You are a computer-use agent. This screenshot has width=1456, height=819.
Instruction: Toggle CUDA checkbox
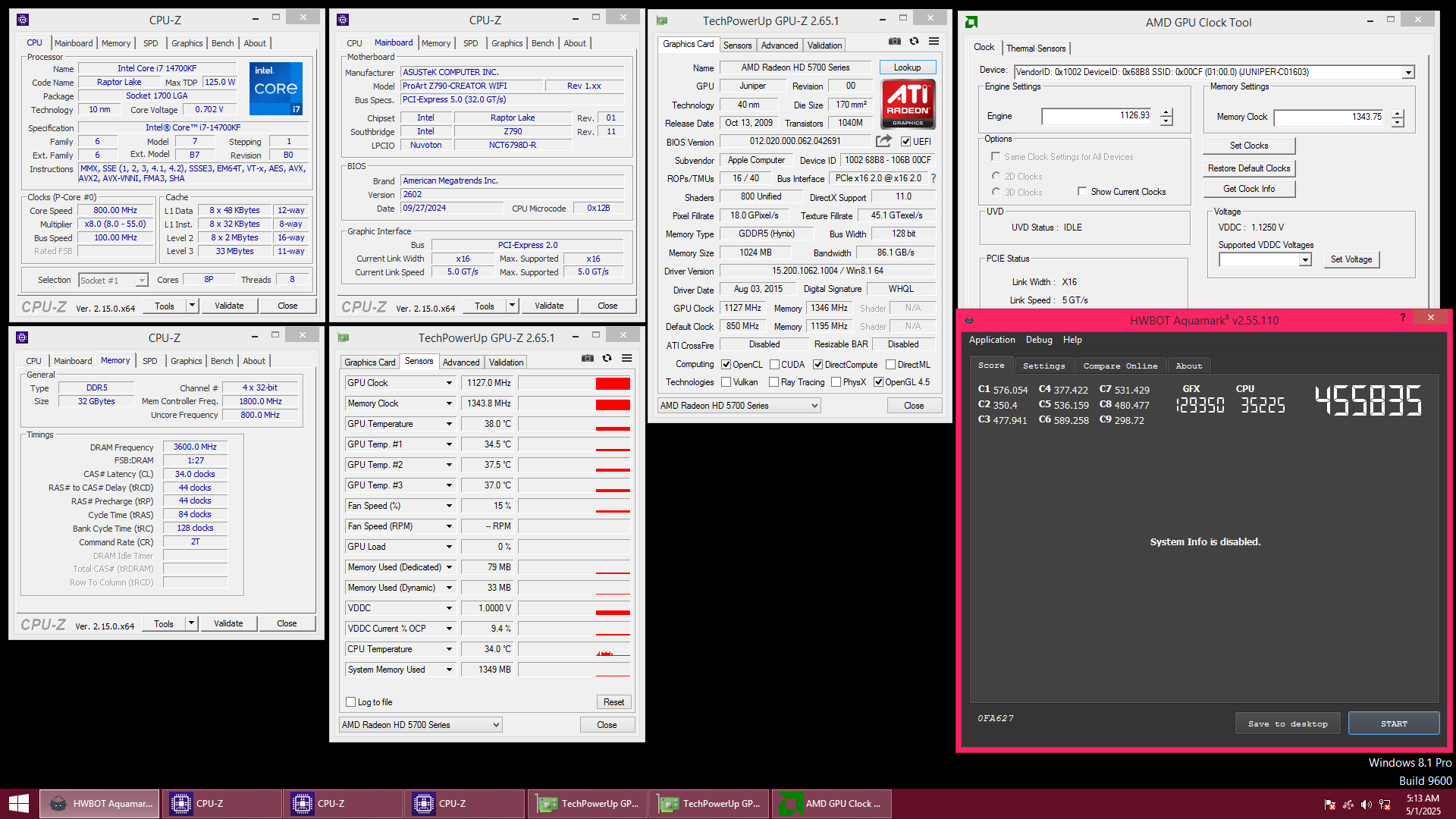point(774,365)
